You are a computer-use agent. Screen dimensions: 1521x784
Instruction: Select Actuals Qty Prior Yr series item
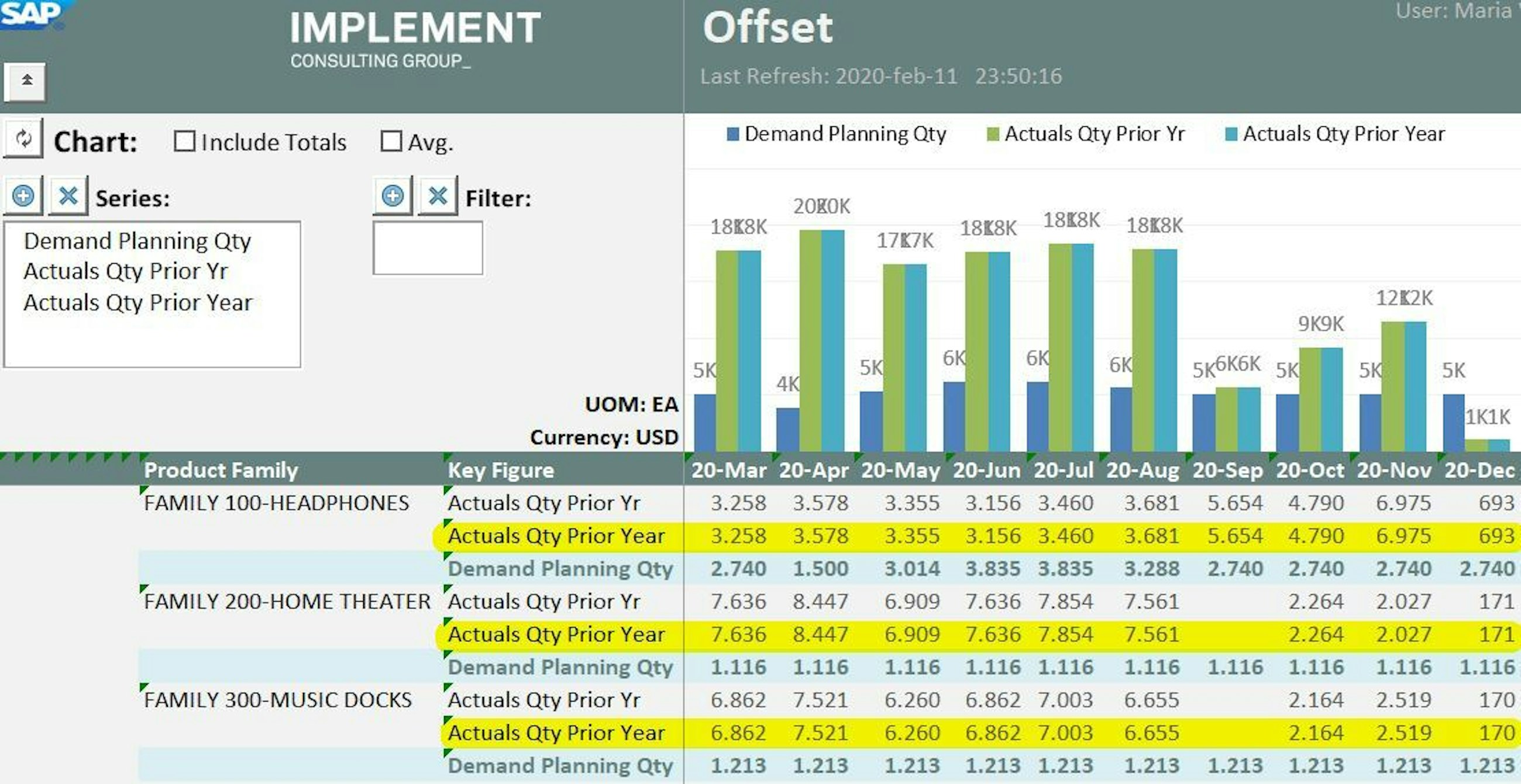(126, 271)
